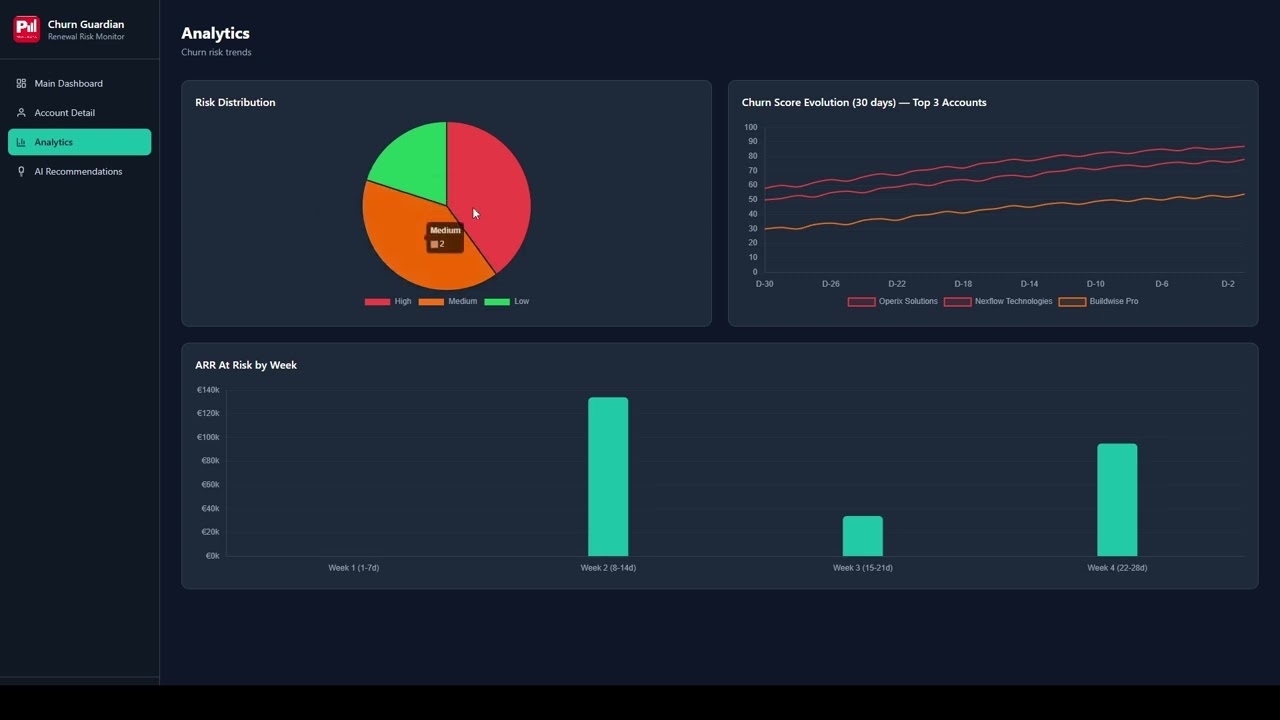Click the "Analytics" page heading
Screen dimensions: 1280x720
click(x=215, y=33)
